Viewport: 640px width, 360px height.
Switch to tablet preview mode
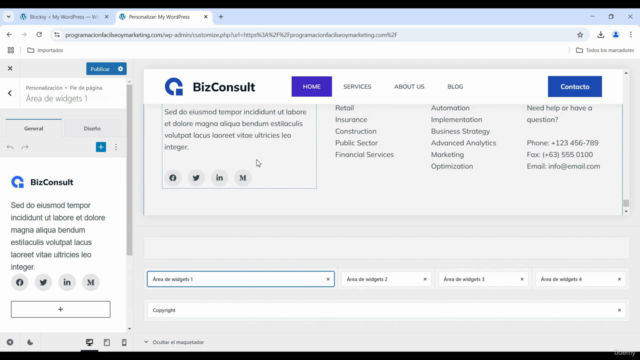(x=107, y=342)
